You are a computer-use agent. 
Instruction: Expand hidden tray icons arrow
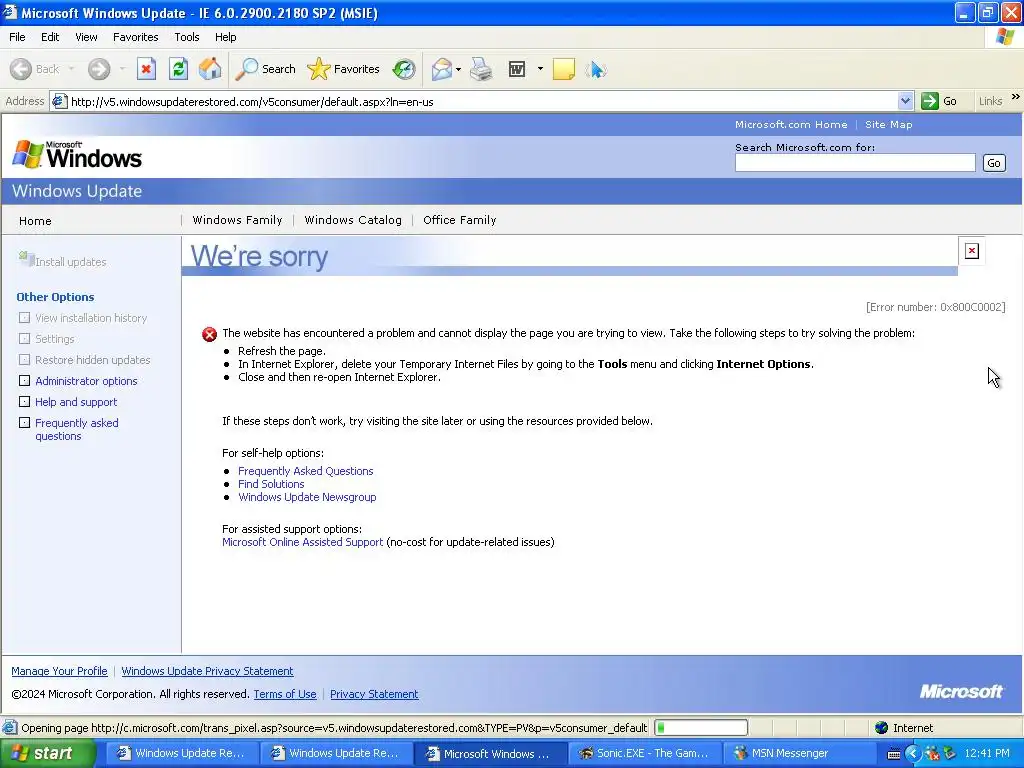pyautogui.click(x=913, y=753)
